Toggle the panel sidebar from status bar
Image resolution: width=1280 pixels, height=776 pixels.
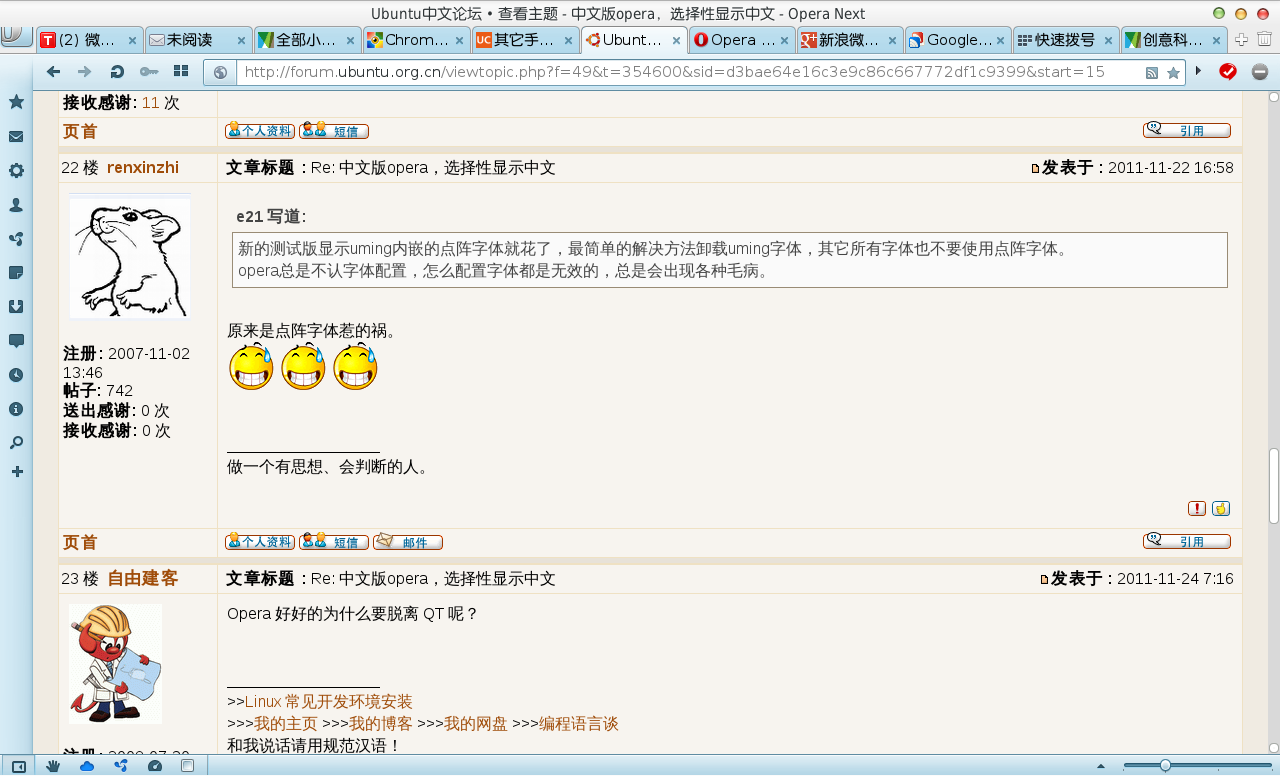click(x=18, y=766)
